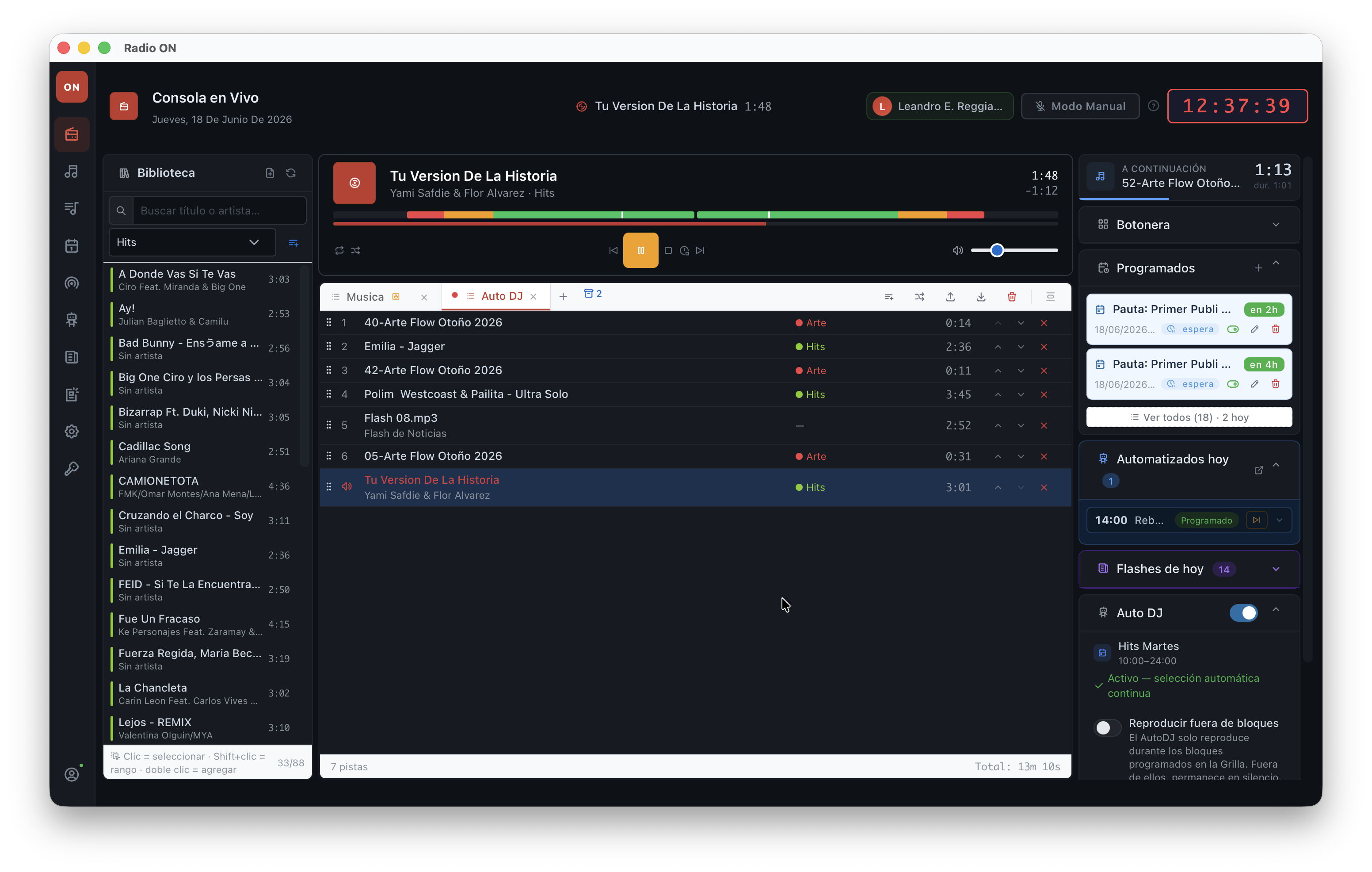Toggle enable on the 'en 4h' Pauta
The image size is (1372, 872).
(1233, 384)
